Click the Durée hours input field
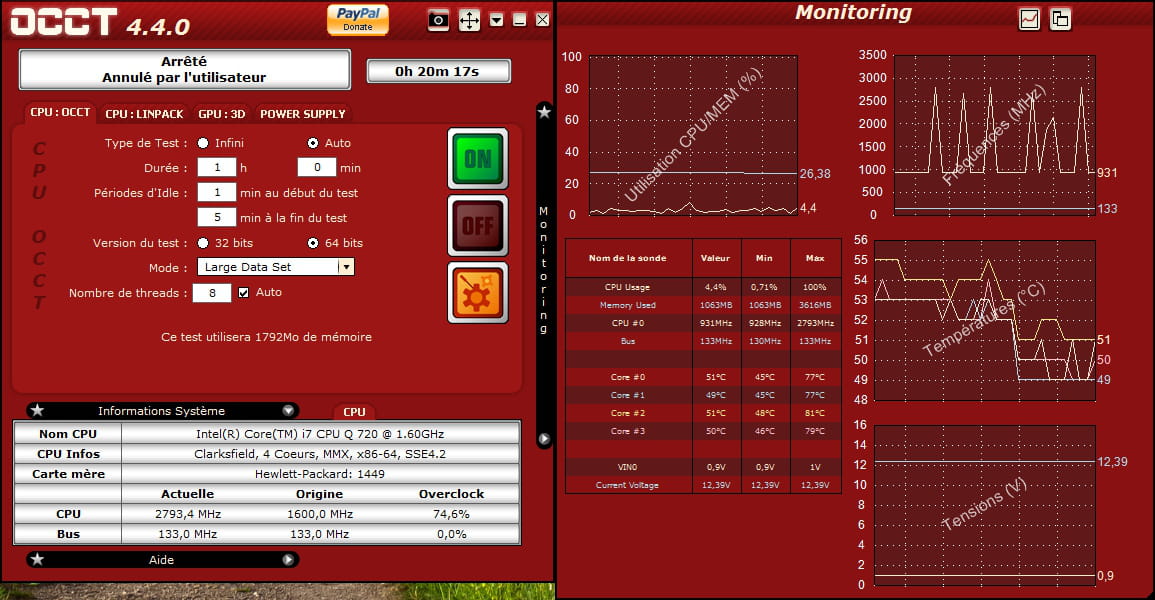 217,167
